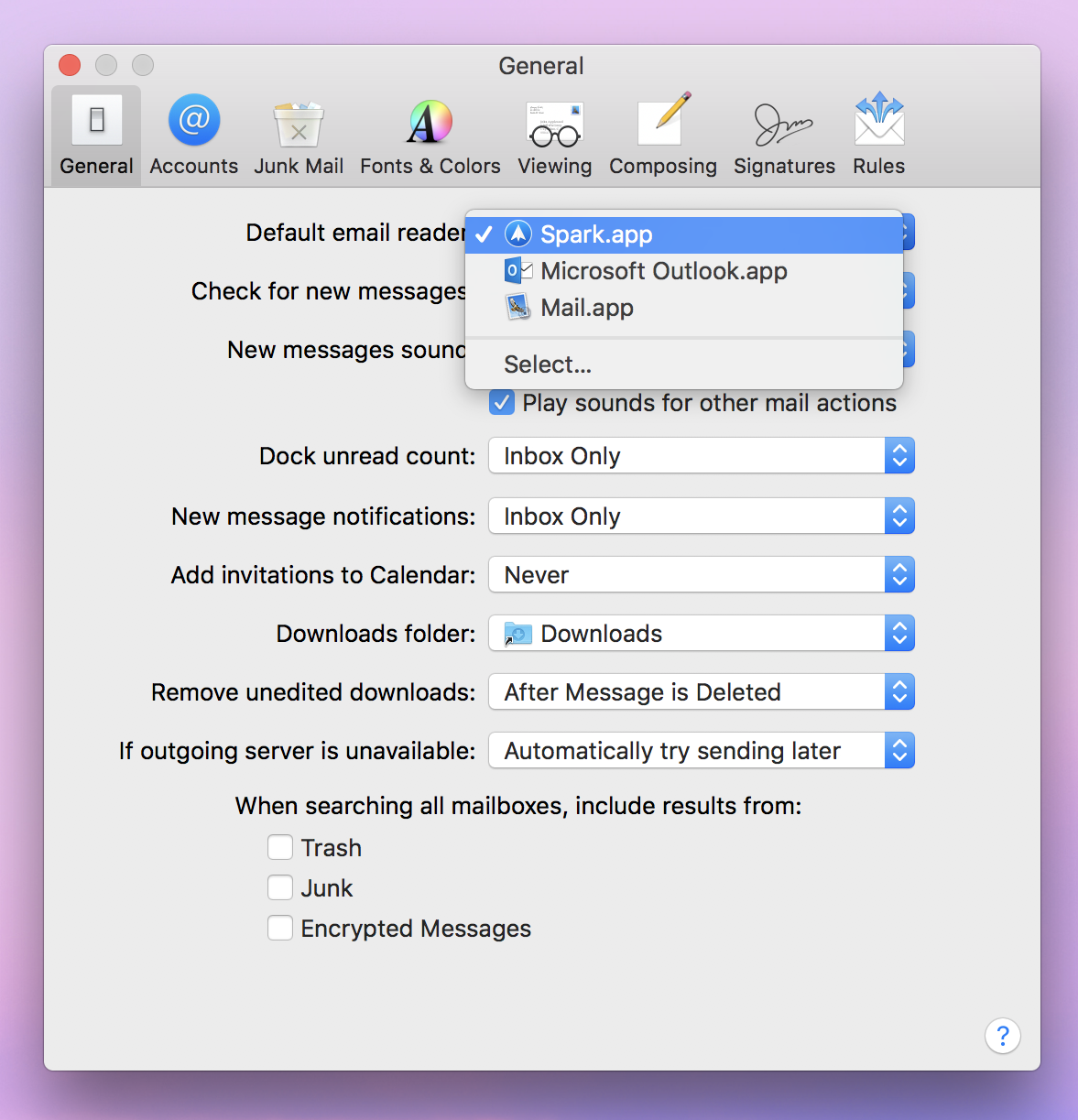
Task: Open Remove unedited downloads dropdown
Action: click(702, 692)
